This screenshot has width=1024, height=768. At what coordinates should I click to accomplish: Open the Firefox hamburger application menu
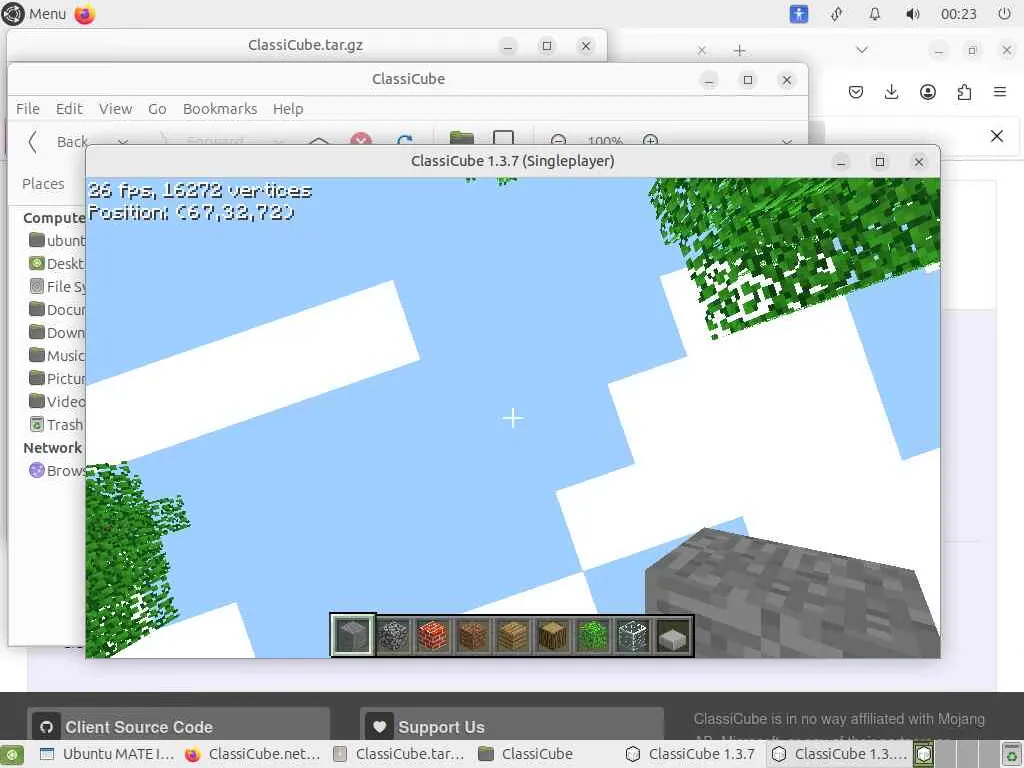pos(1000,92)
